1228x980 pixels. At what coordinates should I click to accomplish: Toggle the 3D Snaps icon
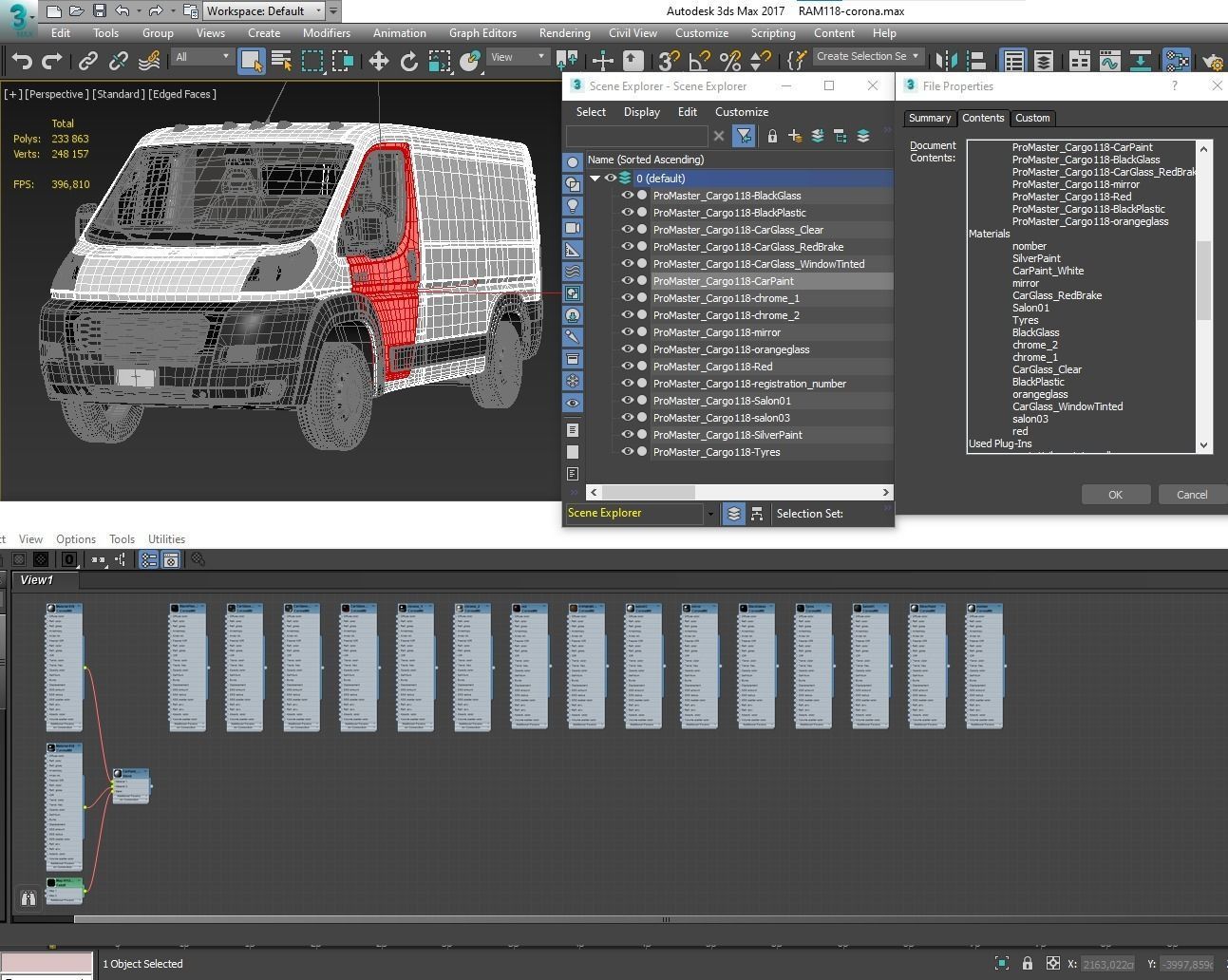669,61
